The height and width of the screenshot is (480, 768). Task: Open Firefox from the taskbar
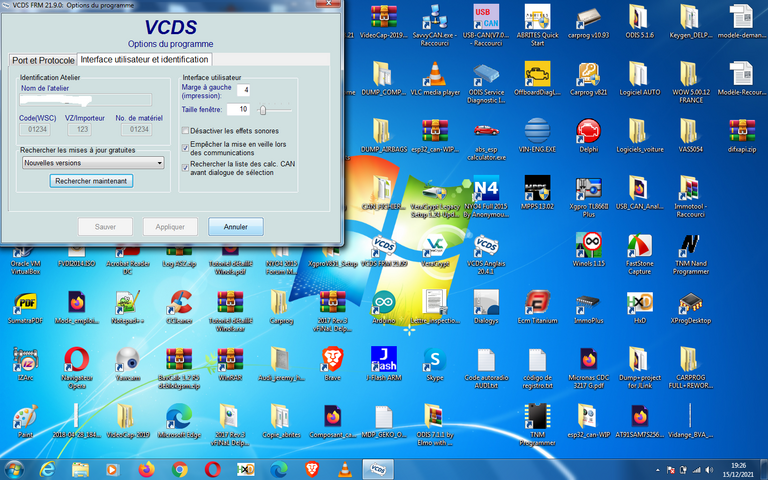click(x=146, y=470)
